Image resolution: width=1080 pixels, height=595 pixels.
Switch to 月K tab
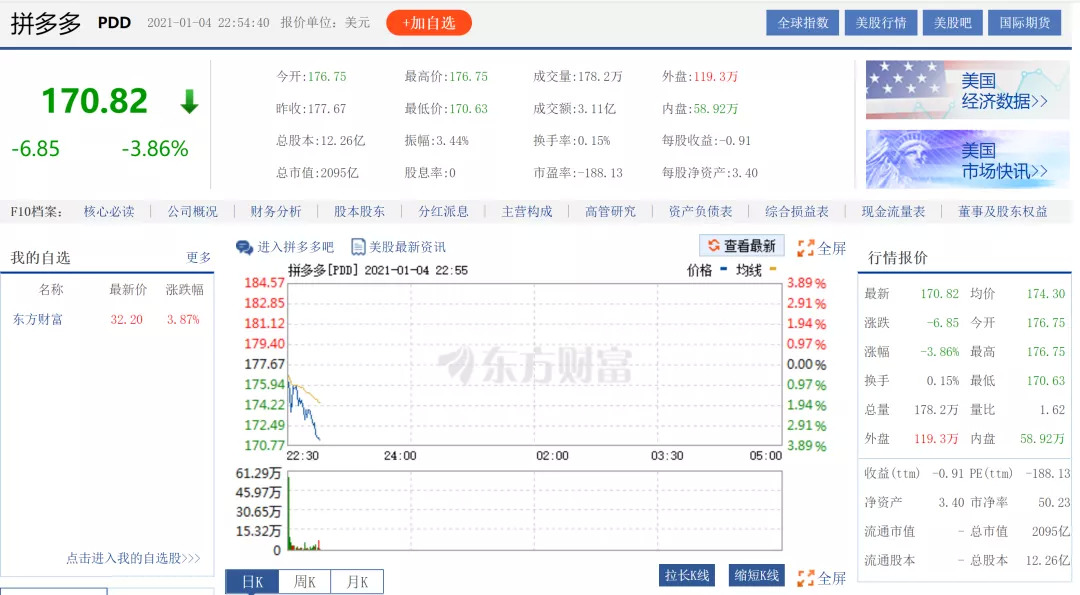(x=357, y=582)
